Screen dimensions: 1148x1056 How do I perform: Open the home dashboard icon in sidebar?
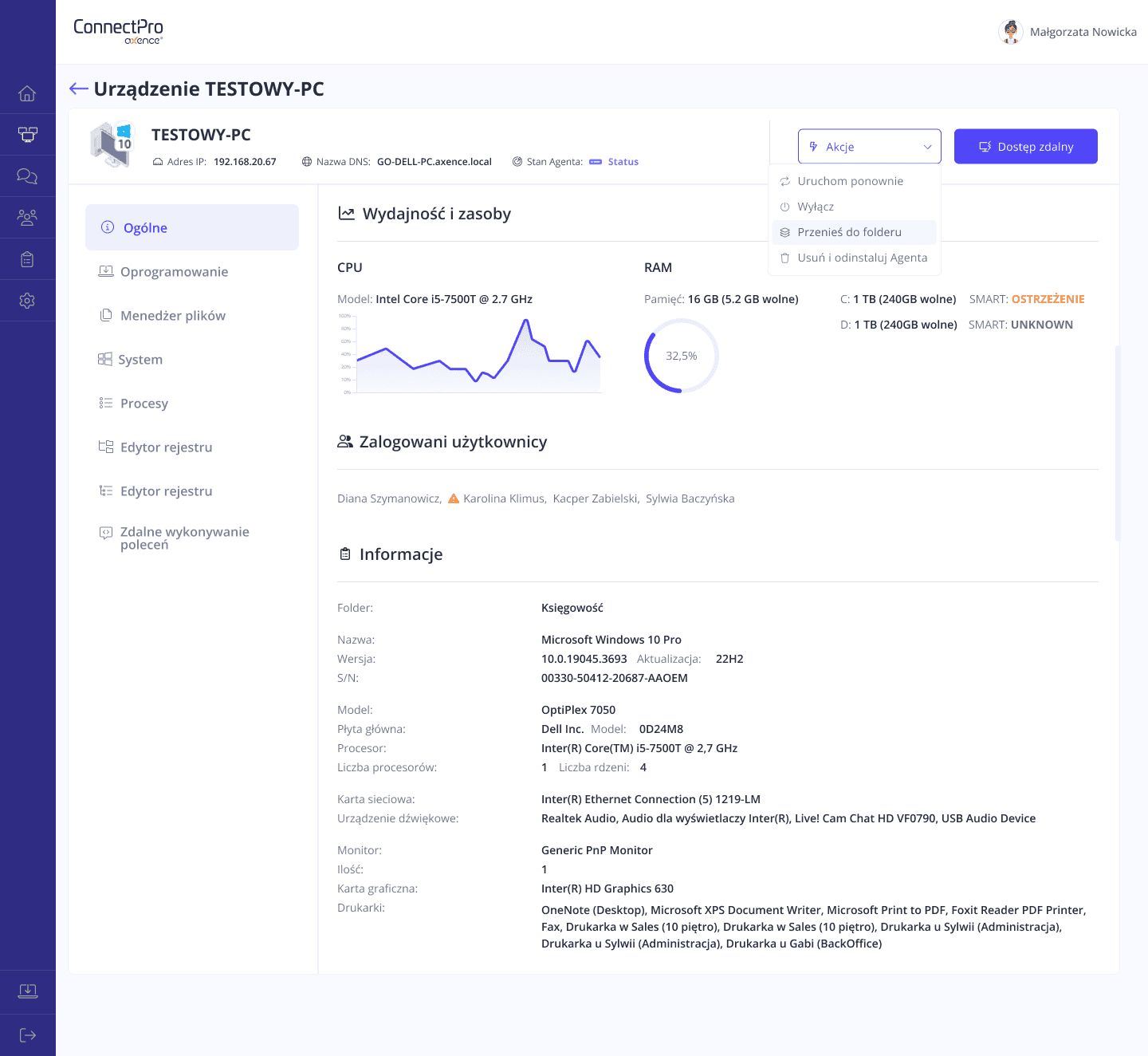pyautogui.click(x=27, y=93)
